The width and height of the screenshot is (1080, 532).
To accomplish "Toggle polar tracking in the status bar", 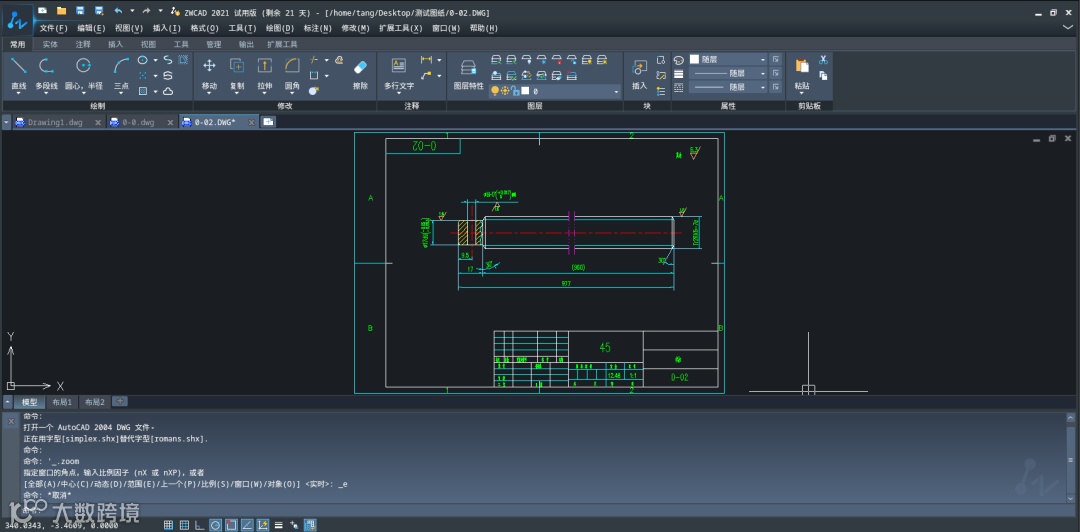I will (215, 524).
